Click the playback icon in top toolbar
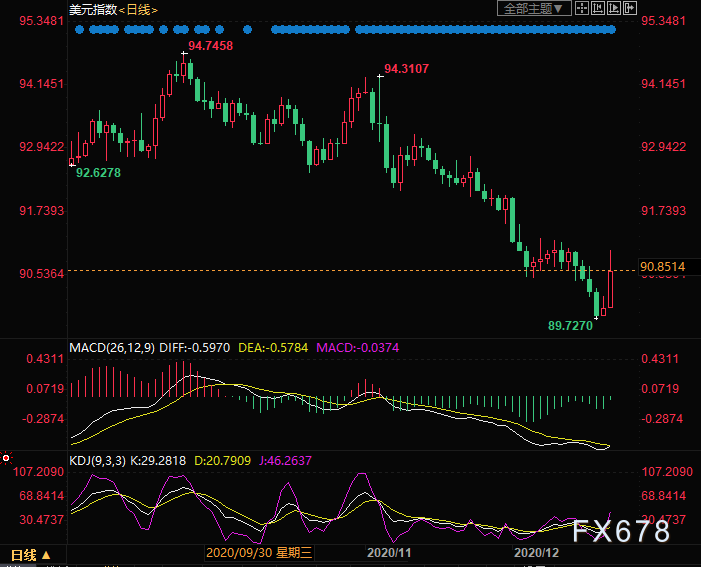 click(x=613, y=8)
